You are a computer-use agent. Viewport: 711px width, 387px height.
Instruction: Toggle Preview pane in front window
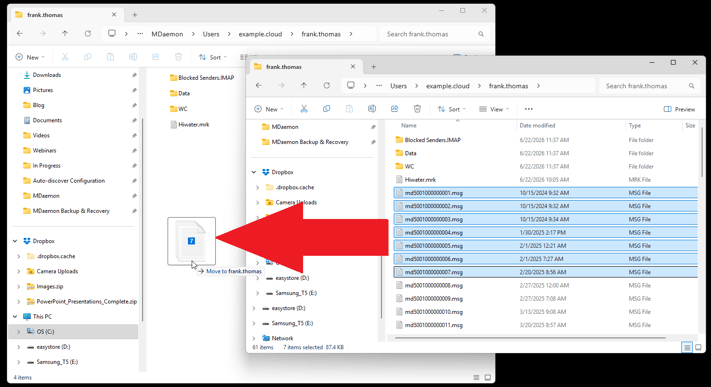tap(679, 109)
